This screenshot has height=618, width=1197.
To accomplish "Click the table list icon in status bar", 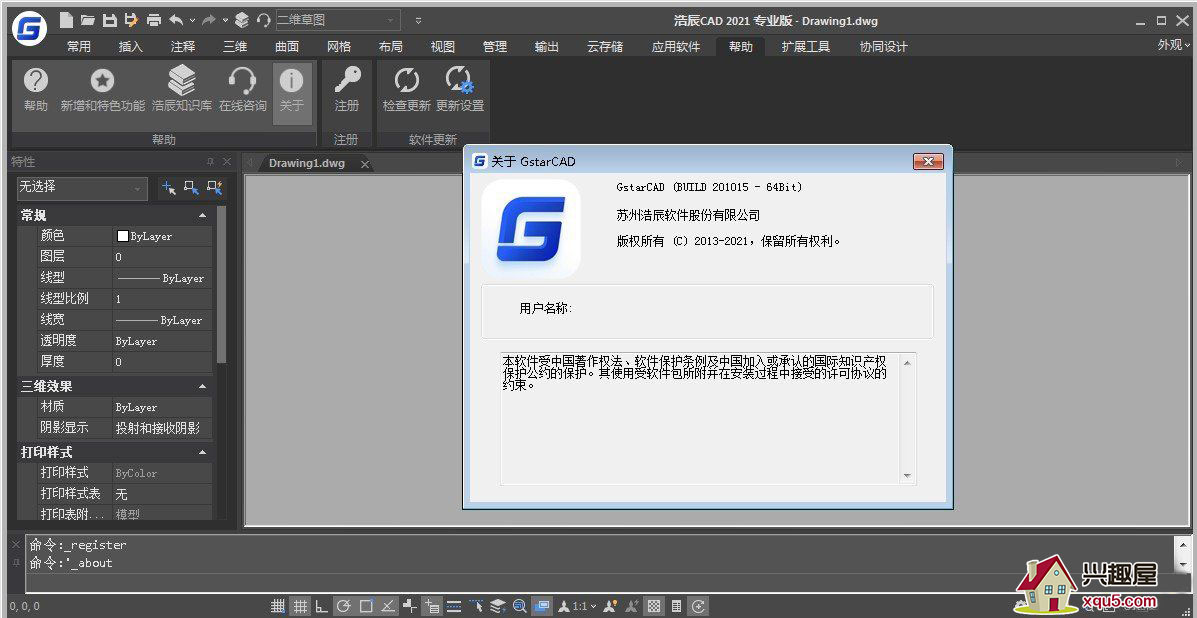I will coord(676,607).
